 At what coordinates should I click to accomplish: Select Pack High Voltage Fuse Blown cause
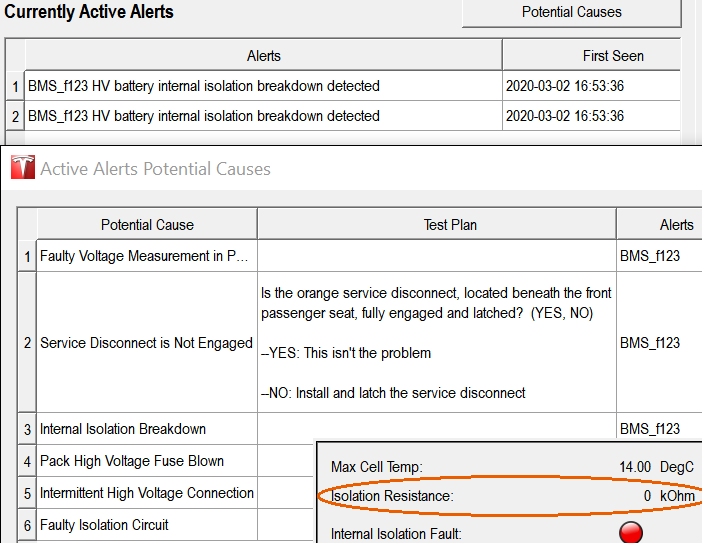(x=132, y=461)
